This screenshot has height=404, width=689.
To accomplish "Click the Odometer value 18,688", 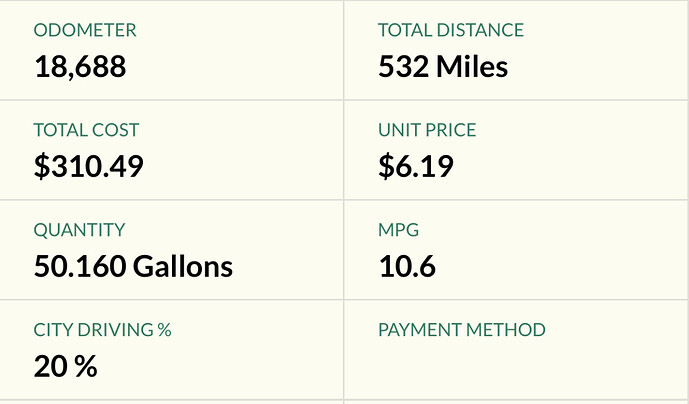I will 80,67.
